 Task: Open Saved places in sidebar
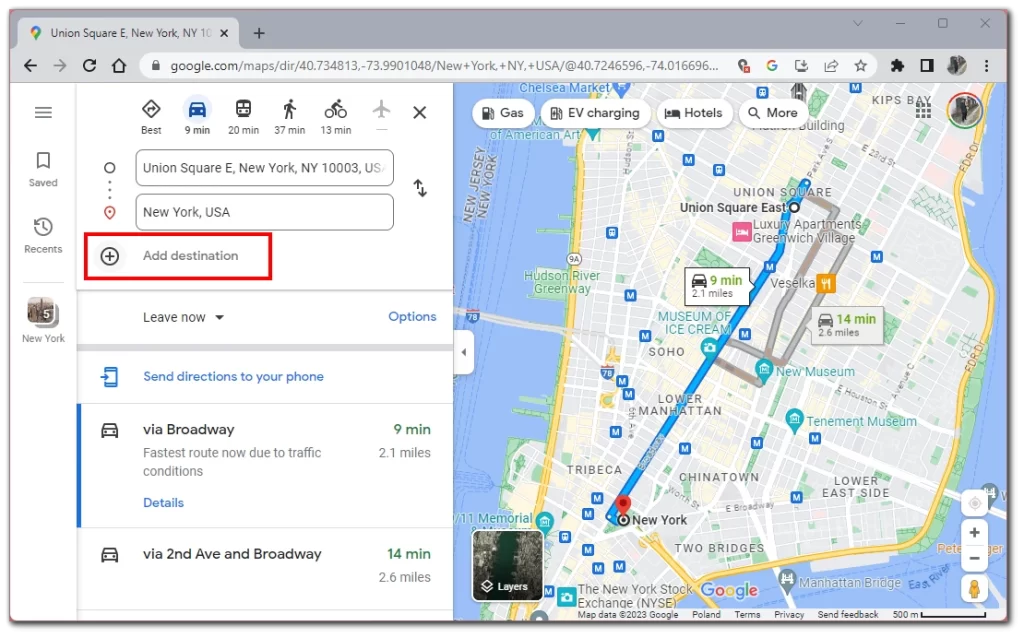[43, 168]
